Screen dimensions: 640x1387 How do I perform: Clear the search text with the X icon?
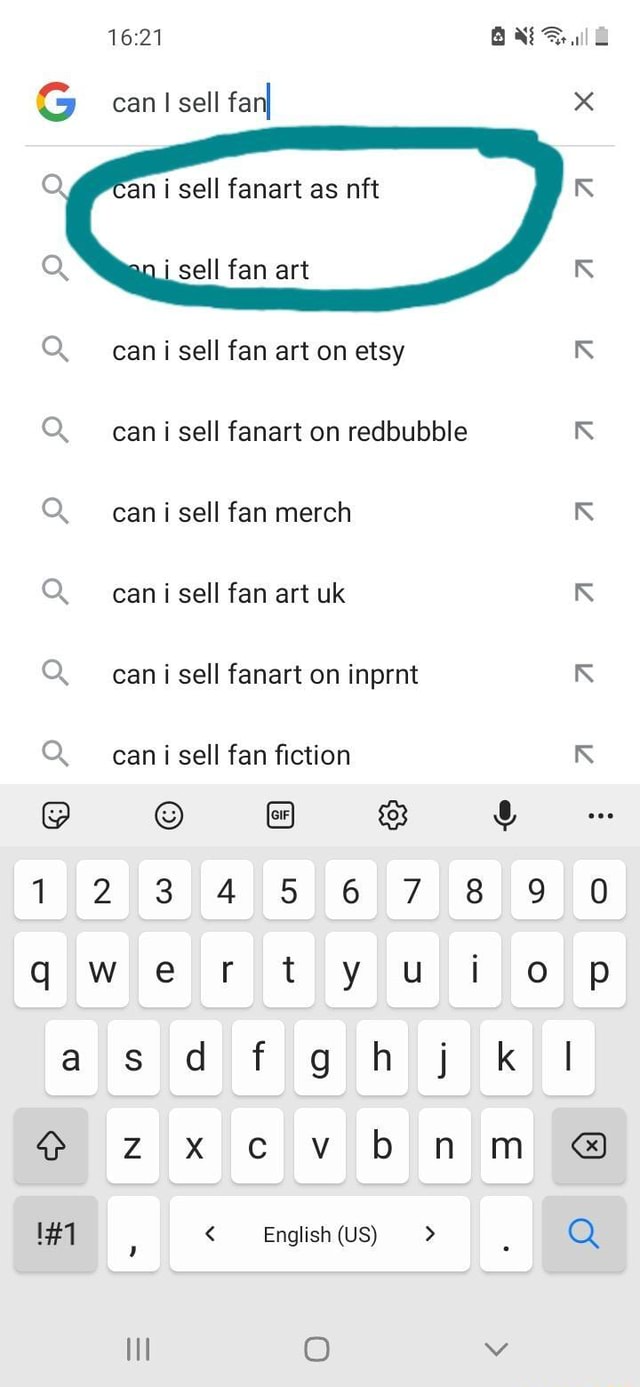click(584, 101)
